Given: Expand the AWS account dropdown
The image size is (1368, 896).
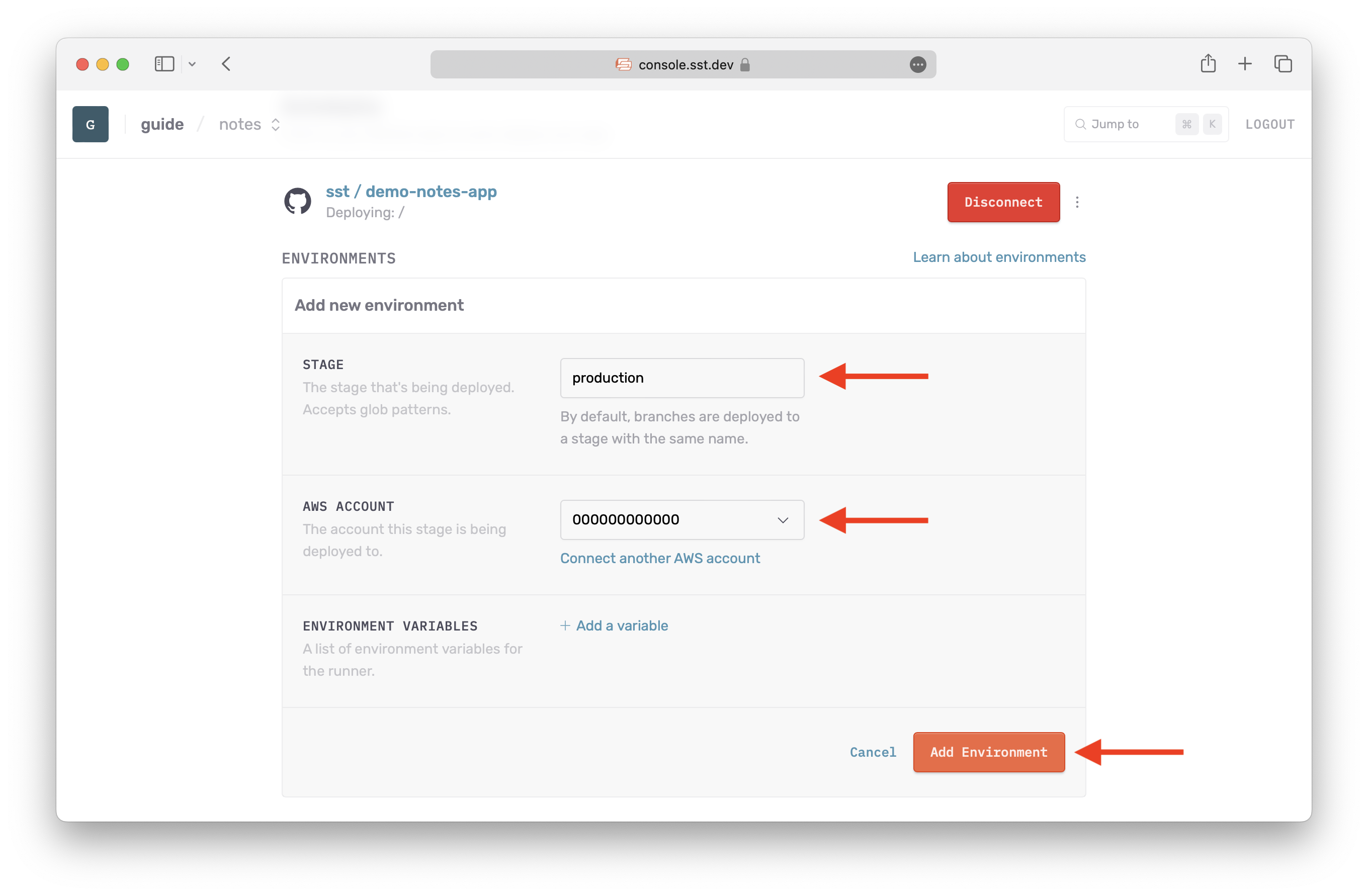Looking at the screenshot, I should [784, 519].
